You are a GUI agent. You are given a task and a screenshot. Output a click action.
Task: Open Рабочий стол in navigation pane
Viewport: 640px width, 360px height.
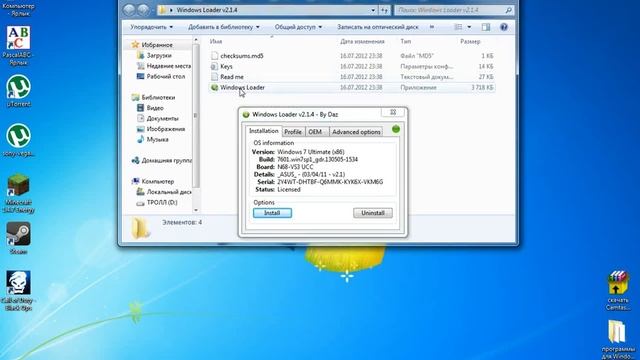pyautogui.click(x=165, y=76)
